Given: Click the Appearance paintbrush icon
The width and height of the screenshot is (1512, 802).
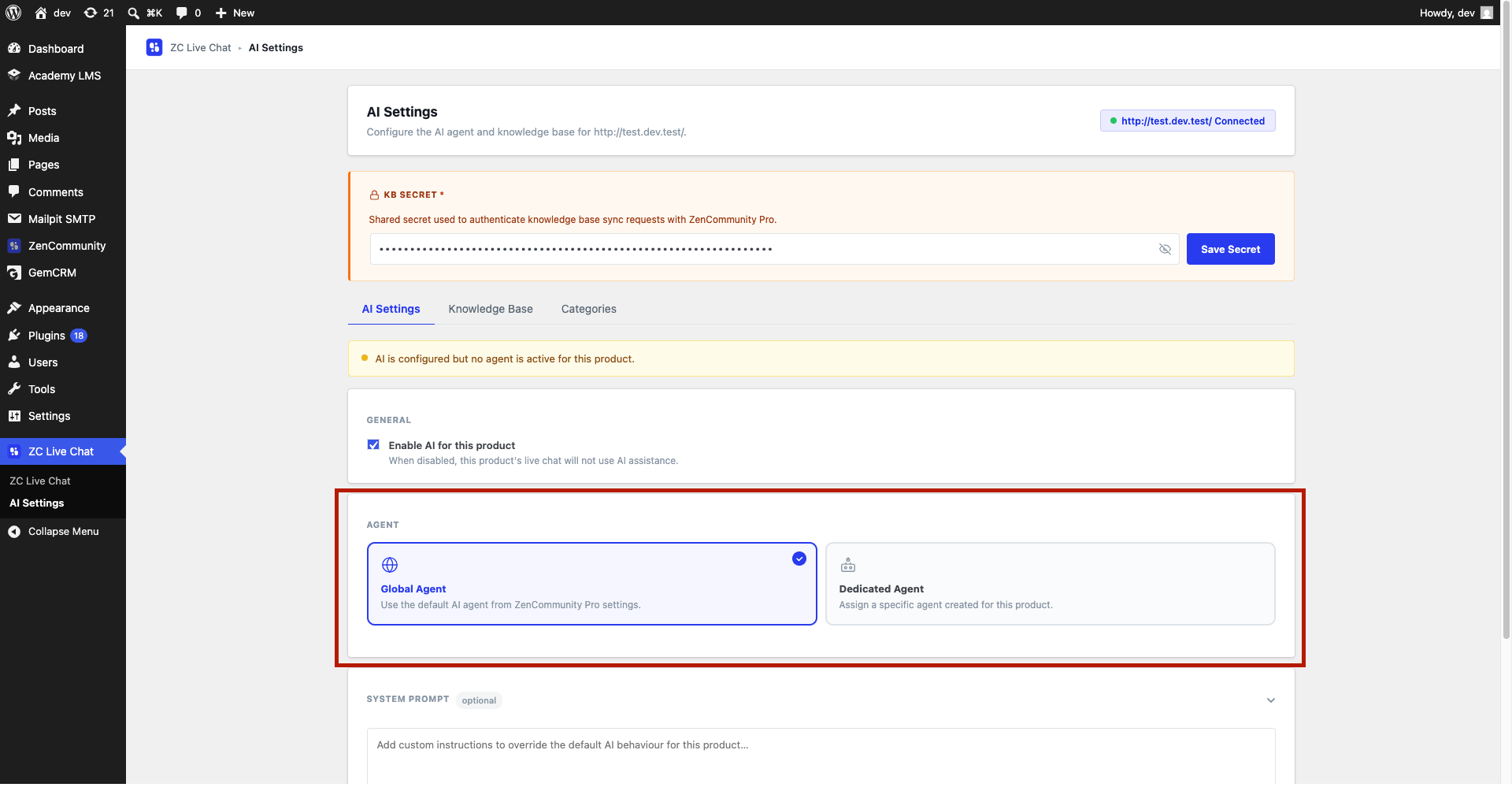Looking at the screenshot, I should tap(14, 307).
